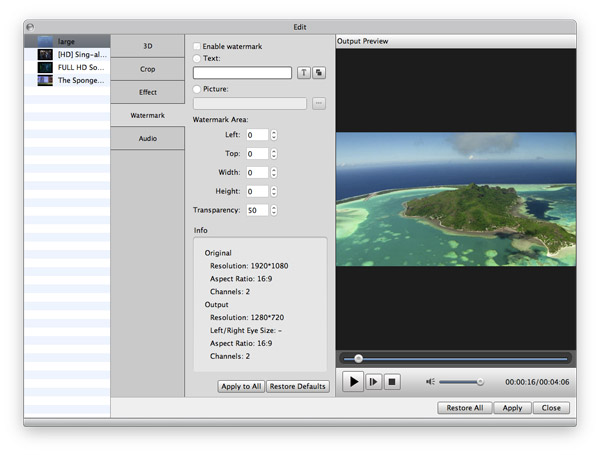Select the Text watermark radio button
This screenshot has height=455, width=600.
(196, 59)
